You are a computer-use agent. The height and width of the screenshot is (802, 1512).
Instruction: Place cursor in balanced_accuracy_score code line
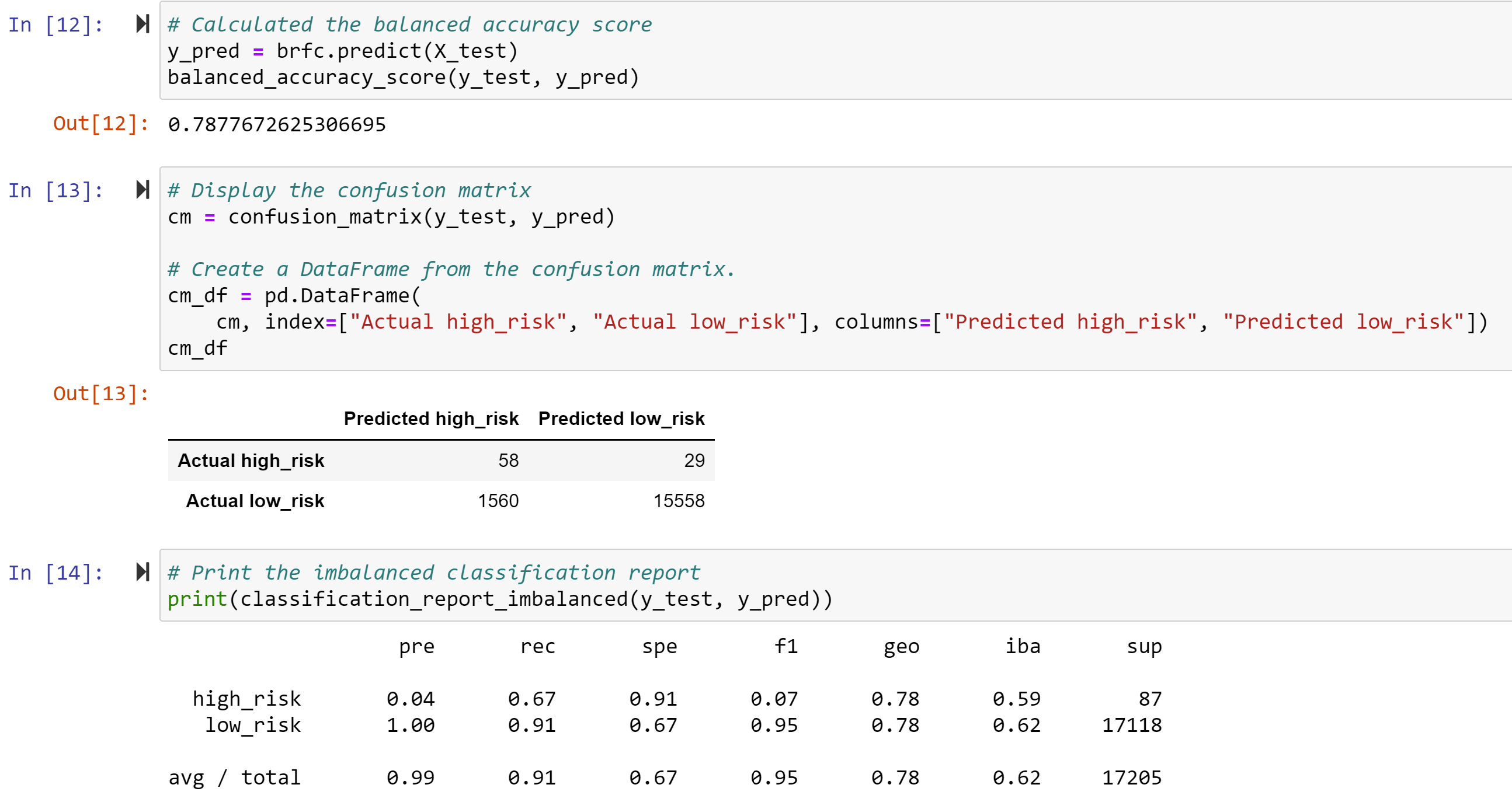[402, 78]
